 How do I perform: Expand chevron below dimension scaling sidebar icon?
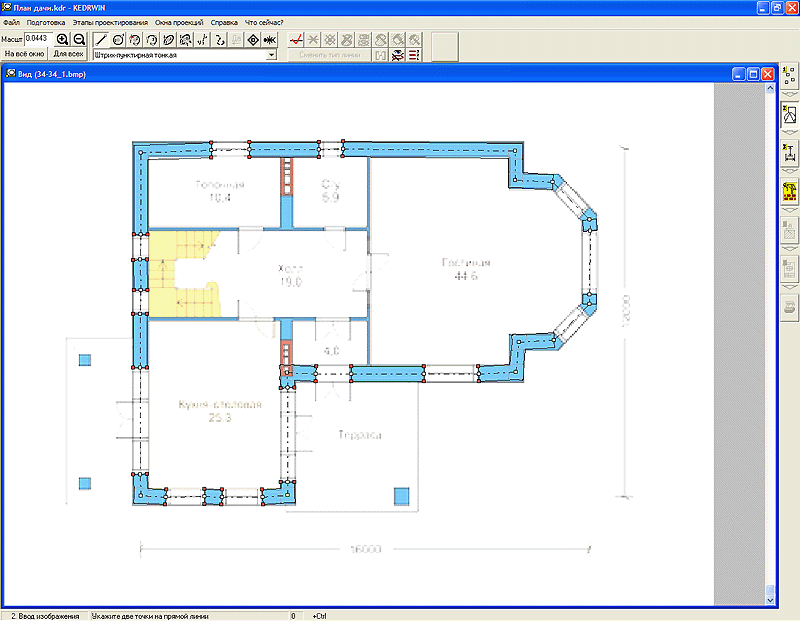[x=789, y=171]
